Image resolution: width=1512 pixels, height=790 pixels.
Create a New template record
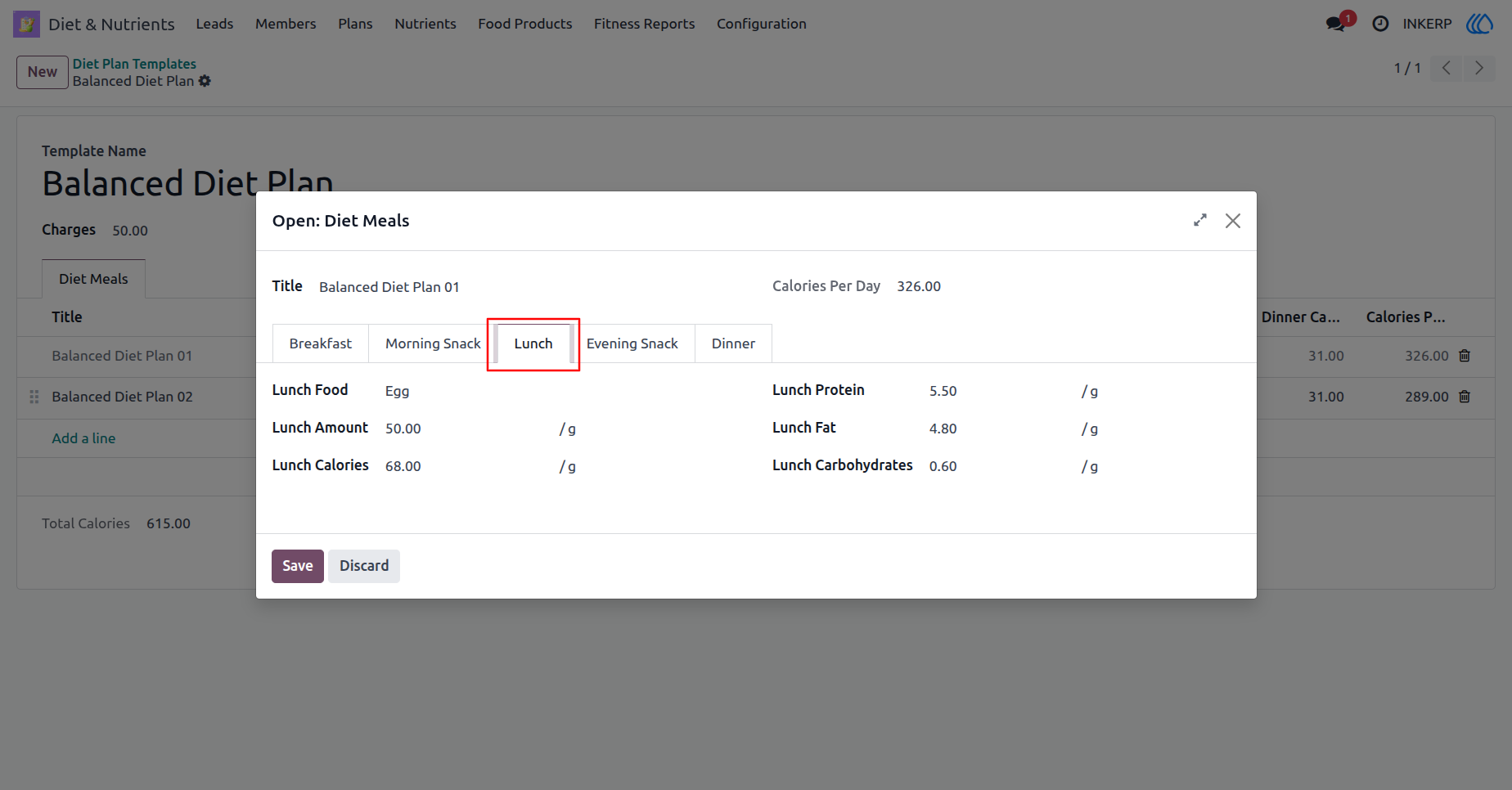coord(43,72)
